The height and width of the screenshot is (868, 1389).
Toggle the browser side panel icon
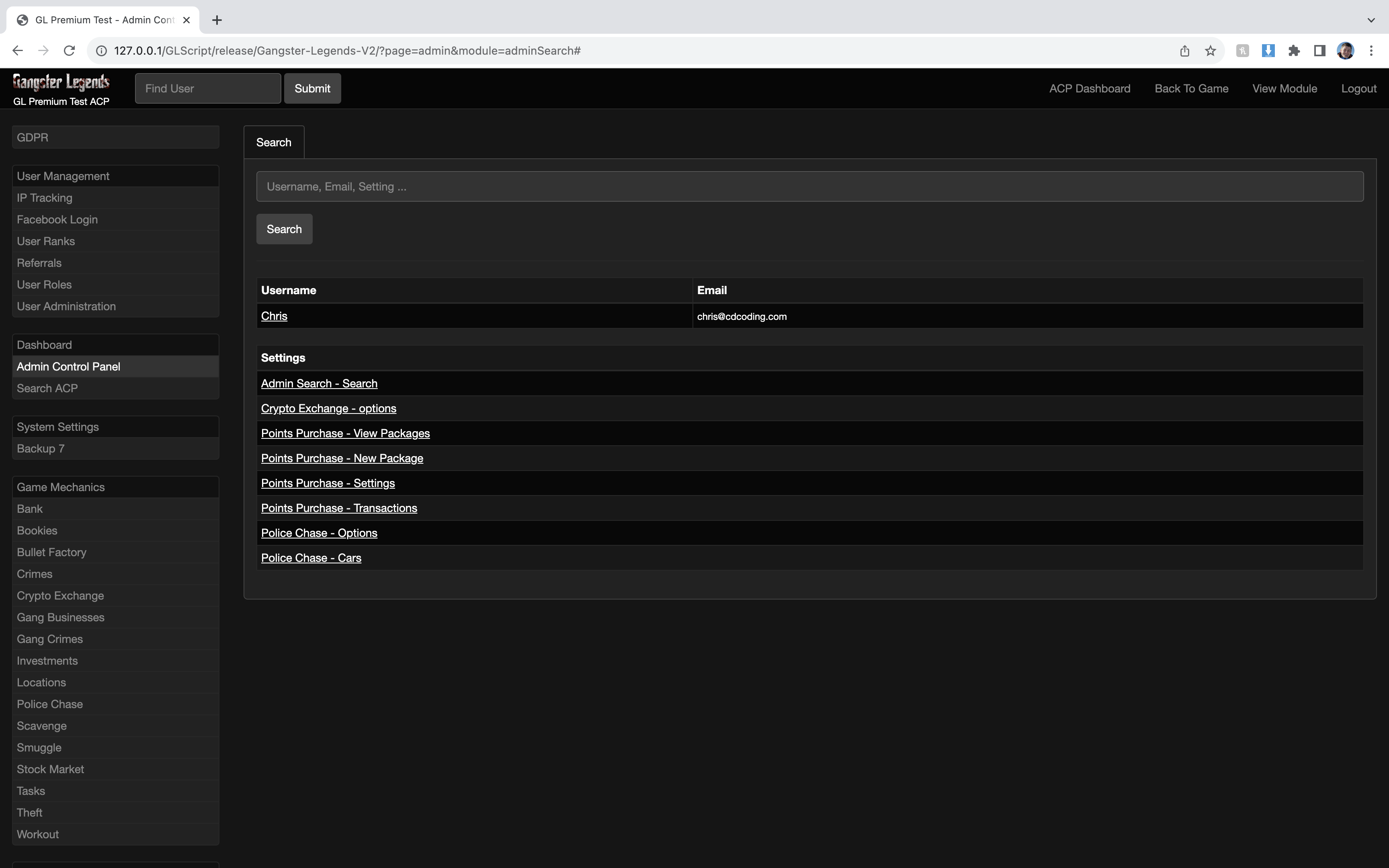click(1319, 51)
